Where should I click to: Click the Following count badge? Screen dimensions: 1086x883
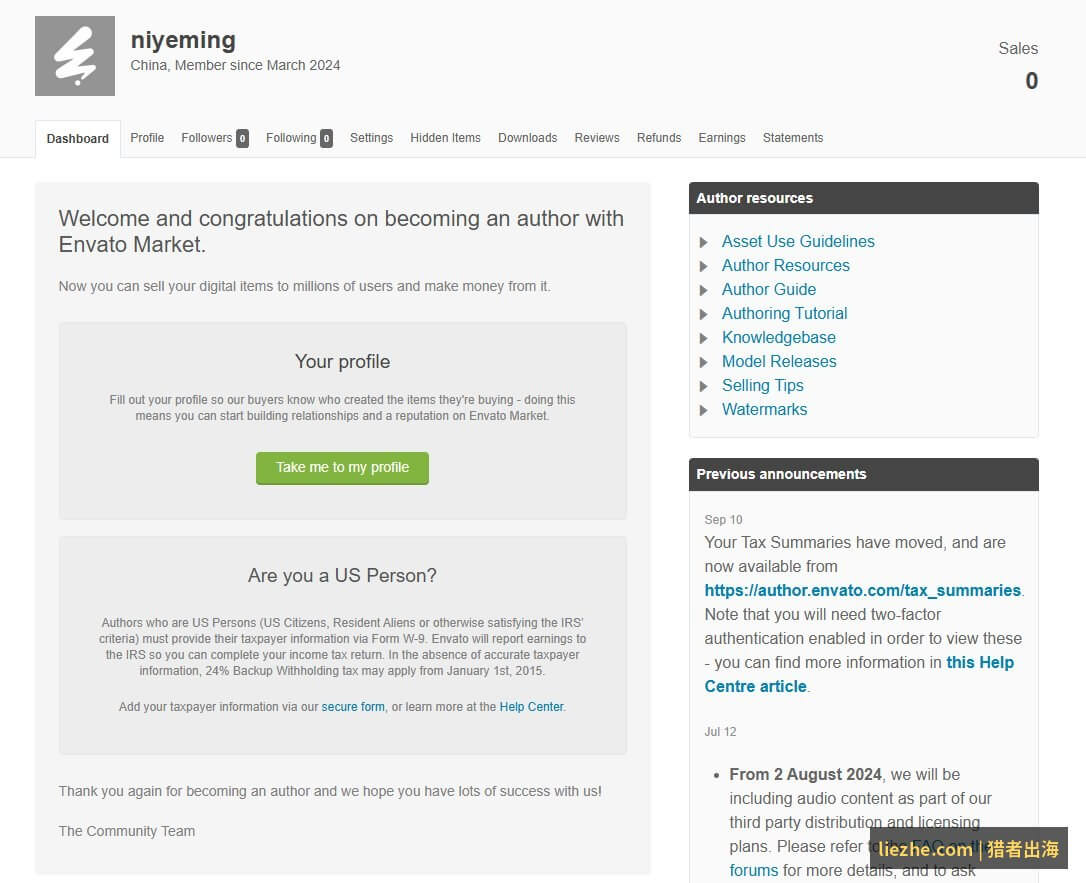coord(326,139)
